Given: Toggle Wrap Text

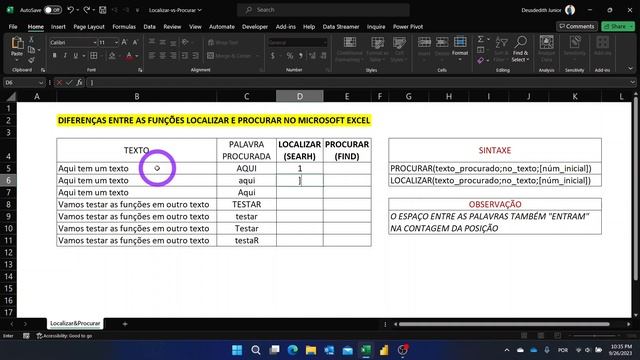Looking at the screenshot, I should [223, 42].
